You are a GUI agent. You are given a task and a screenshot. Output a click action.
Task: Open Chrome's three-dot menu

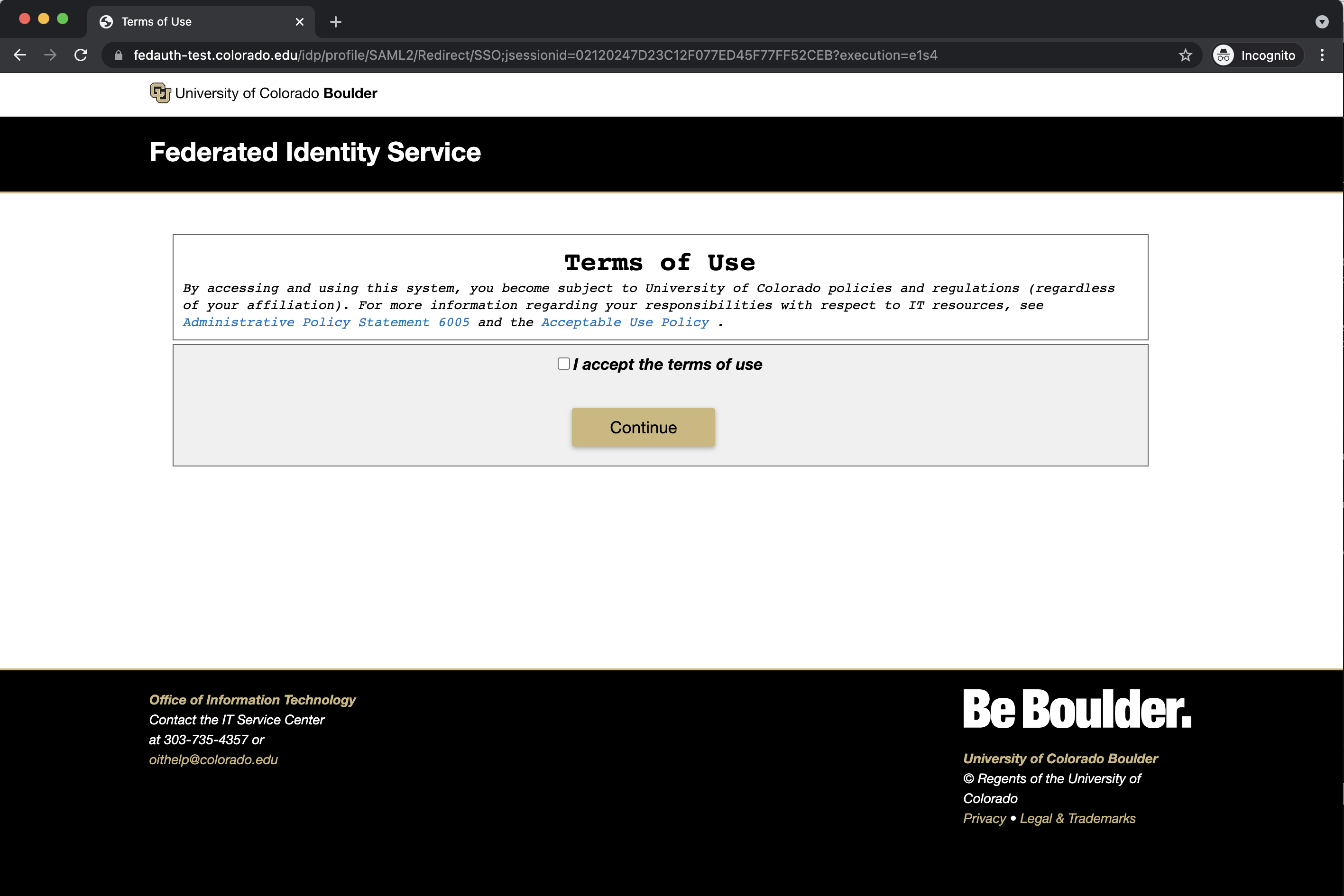pos(1322,55)
